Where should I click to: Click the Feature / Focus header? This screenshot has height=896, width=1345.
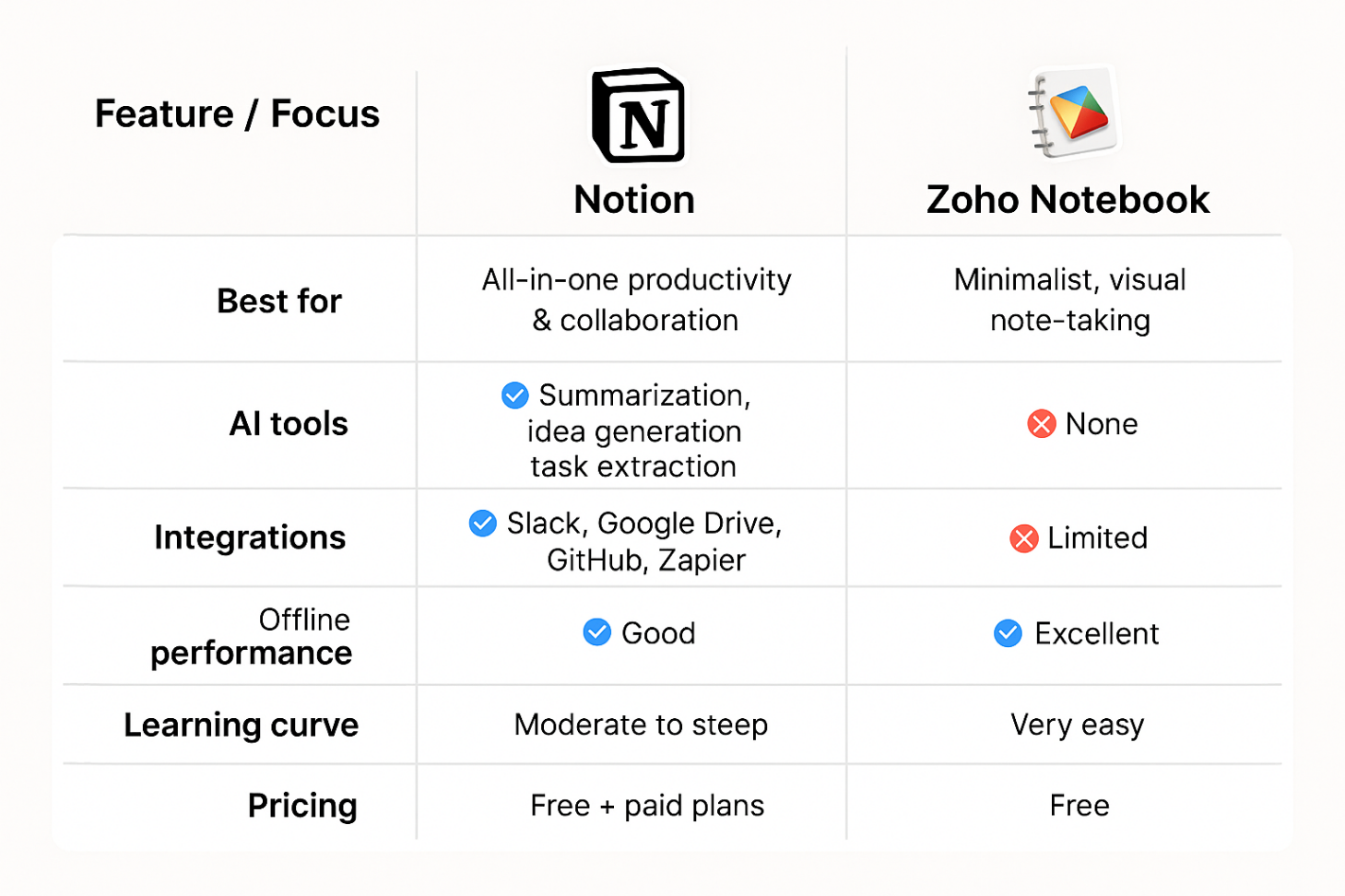point(237,114)
